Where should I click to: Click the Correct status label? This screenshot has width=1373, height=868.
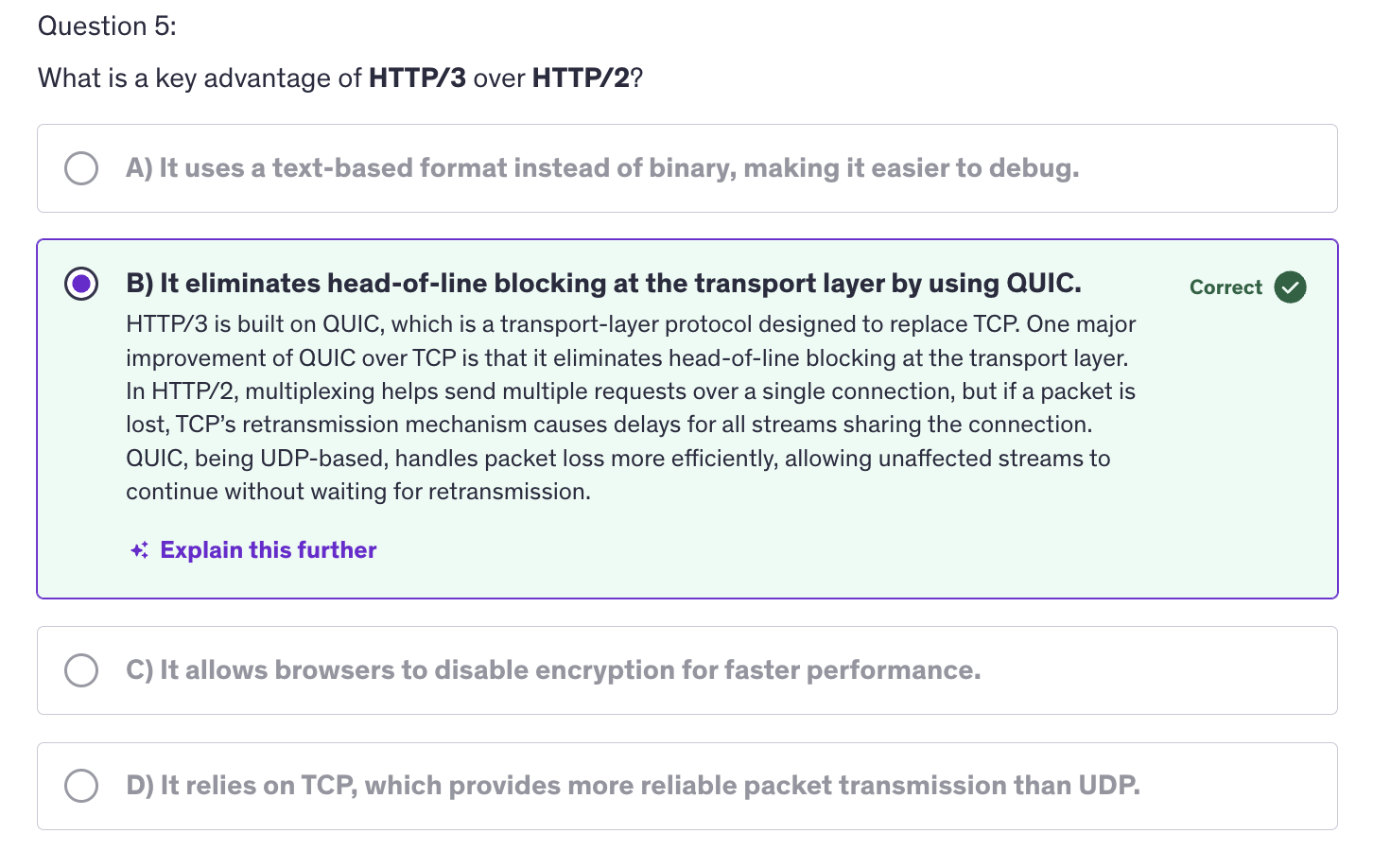click(1225, 287)
